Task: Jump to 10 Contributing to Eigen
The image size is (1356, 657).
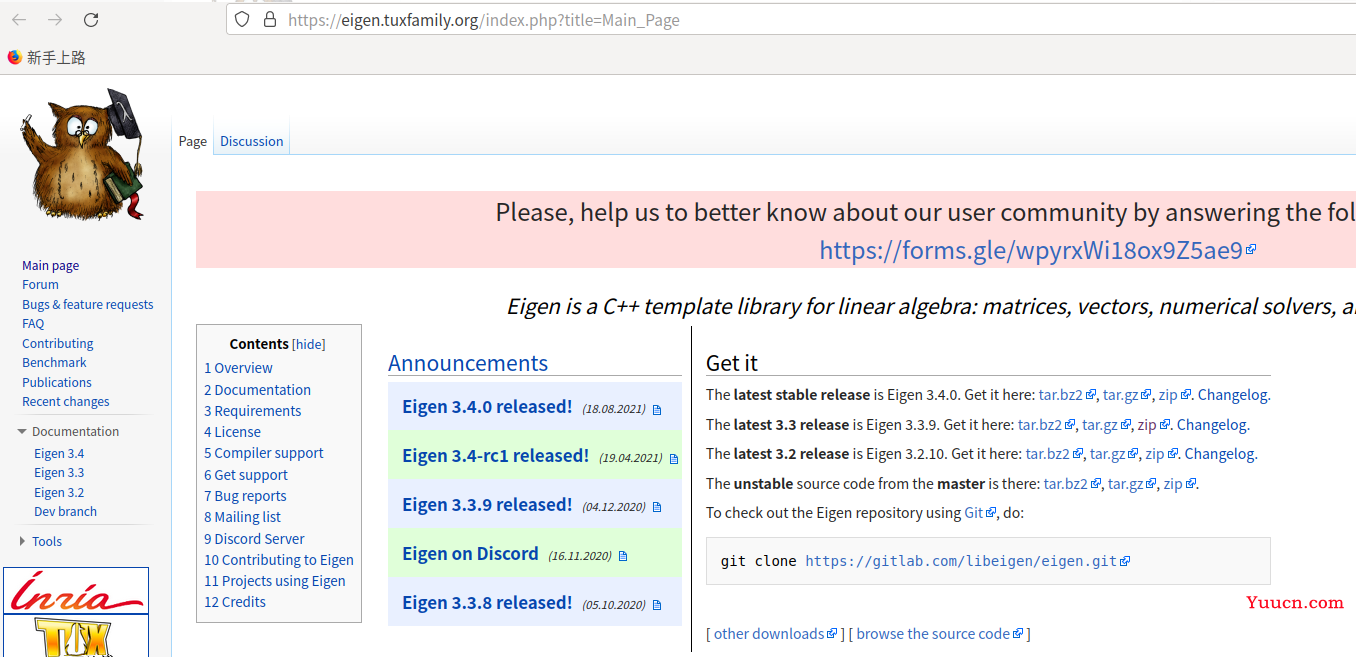Action: point(279,560)
